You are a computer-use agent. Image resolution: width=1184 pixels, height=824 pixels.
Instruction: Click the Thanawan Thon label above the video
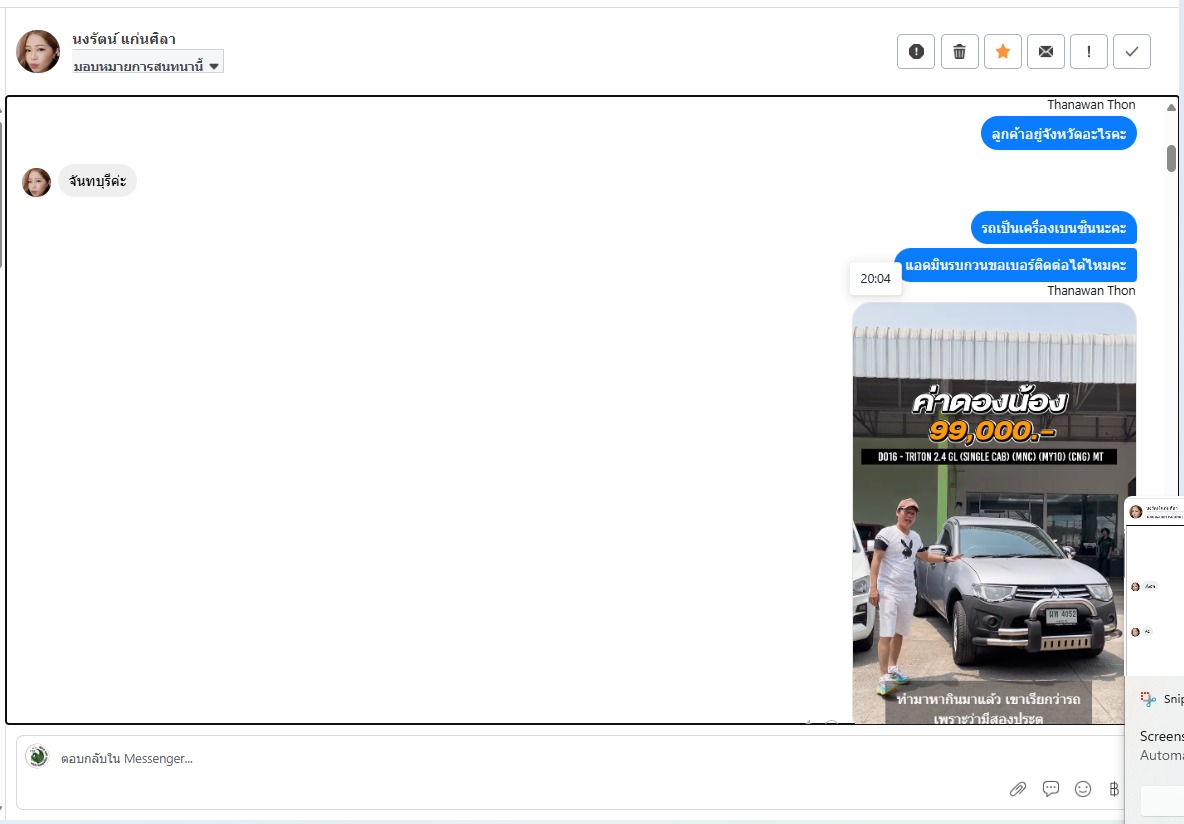coord(1091,291)
